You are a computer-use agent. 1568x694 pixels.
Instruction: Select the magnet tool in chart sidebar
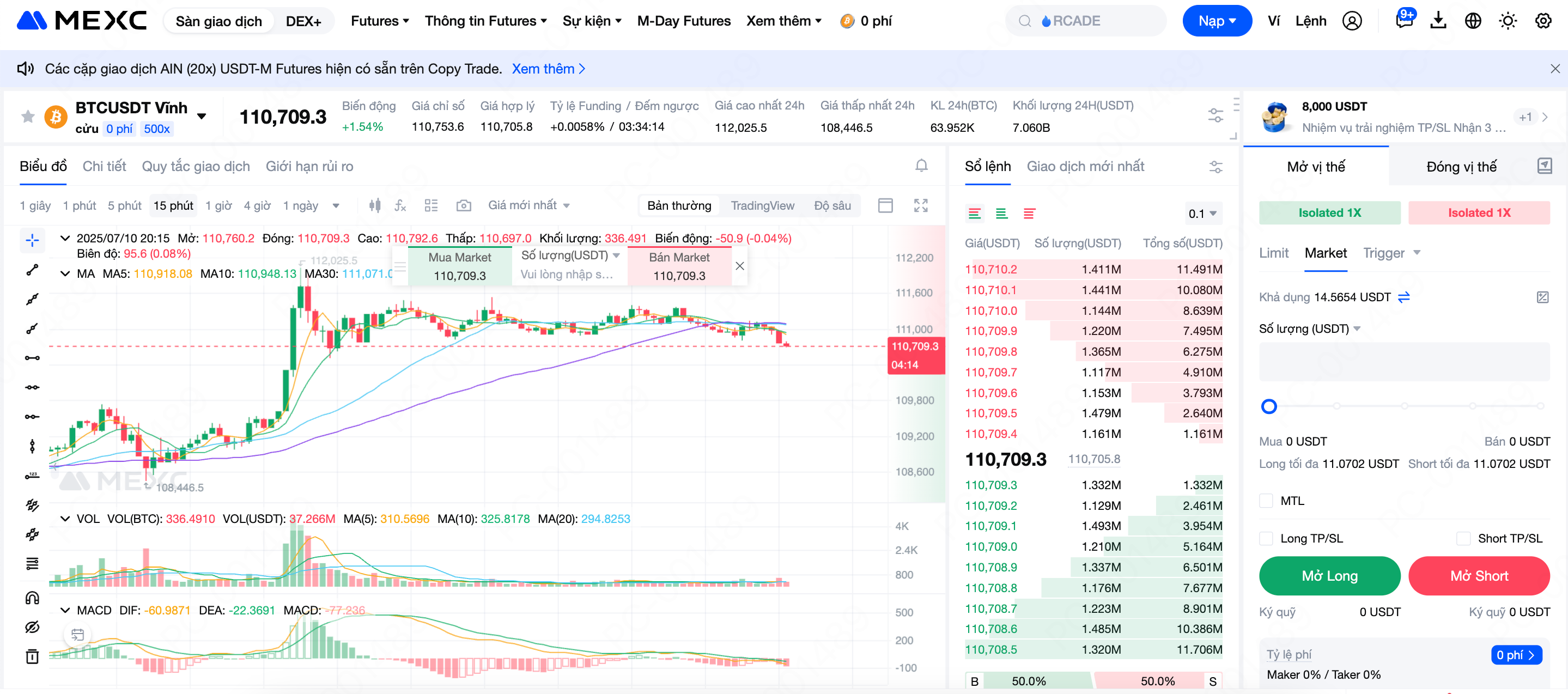[32, 597]
